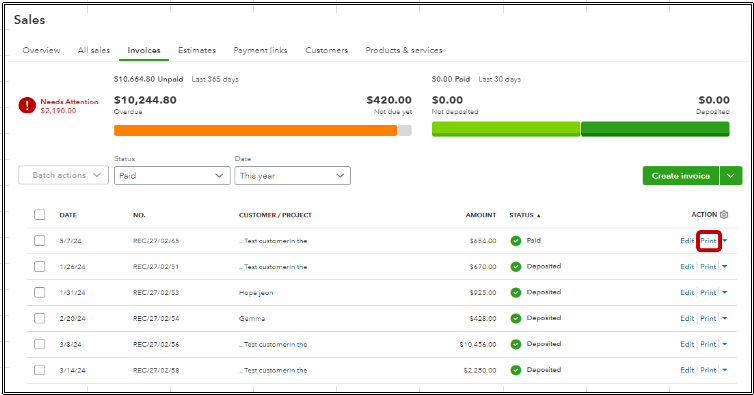Click green Paid status icon for REC/27/02/65
Viewport: 754px width, 395px height.
tap(516, 241)
